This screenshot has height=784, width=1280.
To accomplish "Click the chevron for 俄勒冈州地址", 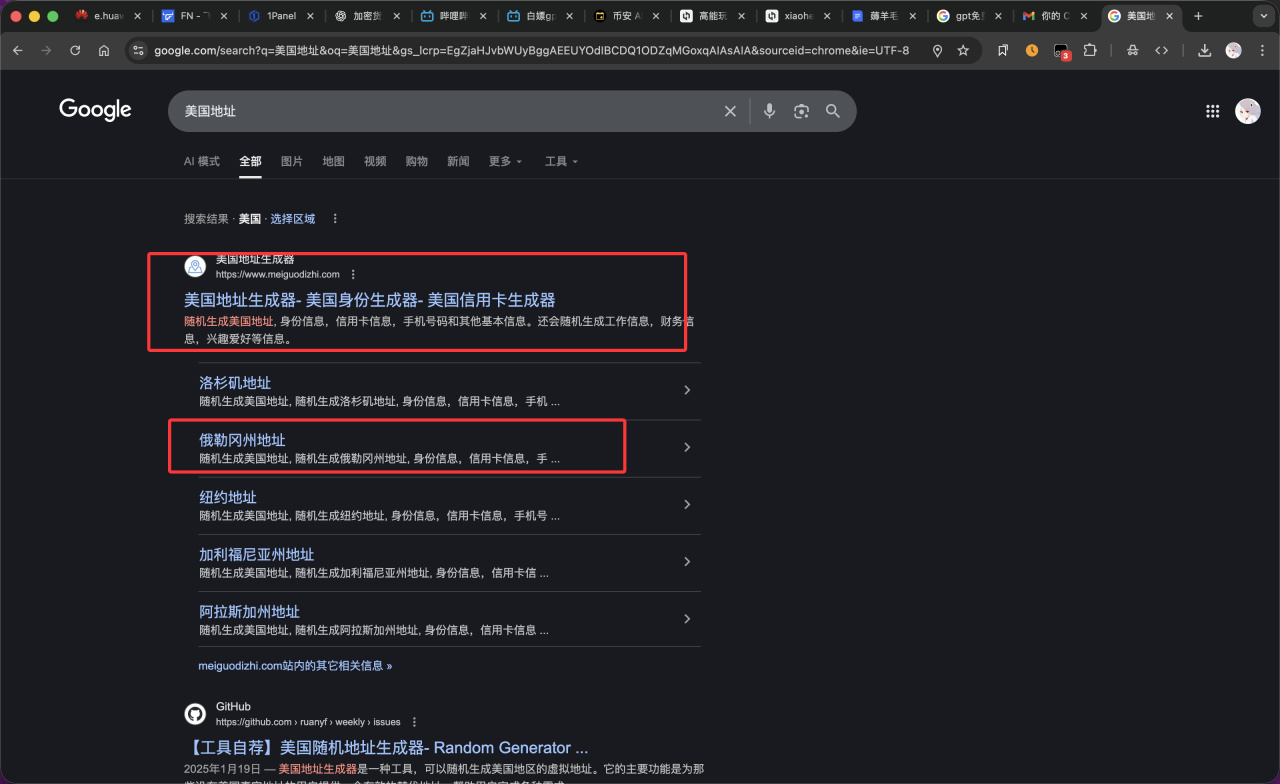I will (687, 447).
